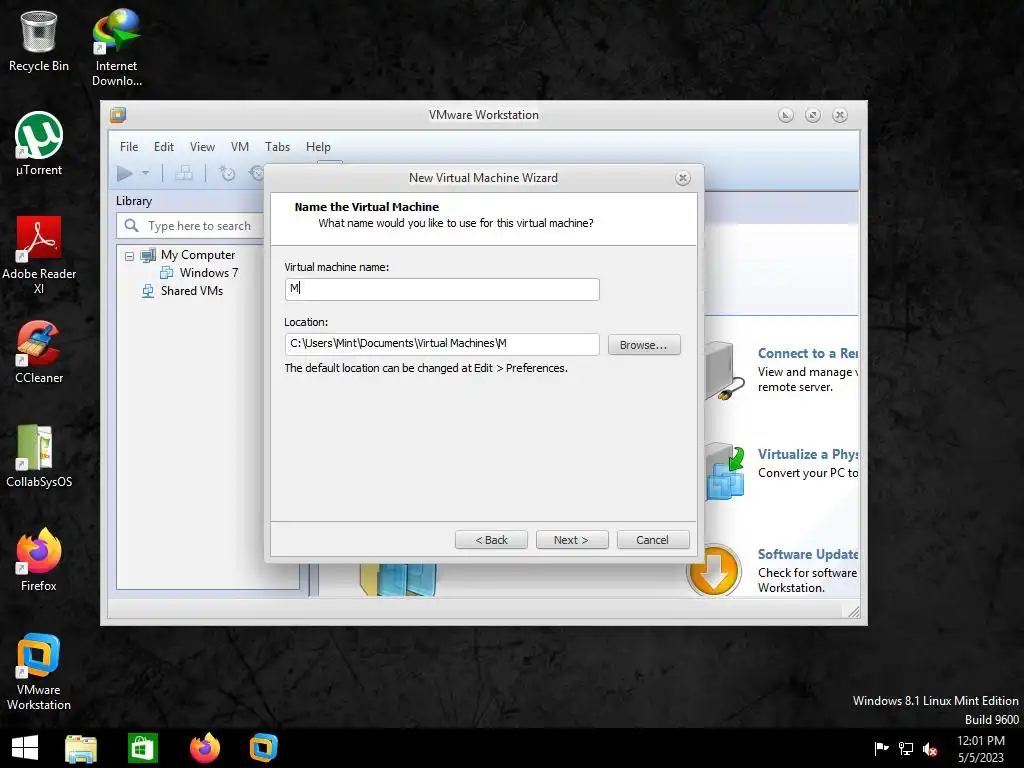1024x768 pixels.
Task: Open the power options dropdown arrow
Action: tap(146, 173)
